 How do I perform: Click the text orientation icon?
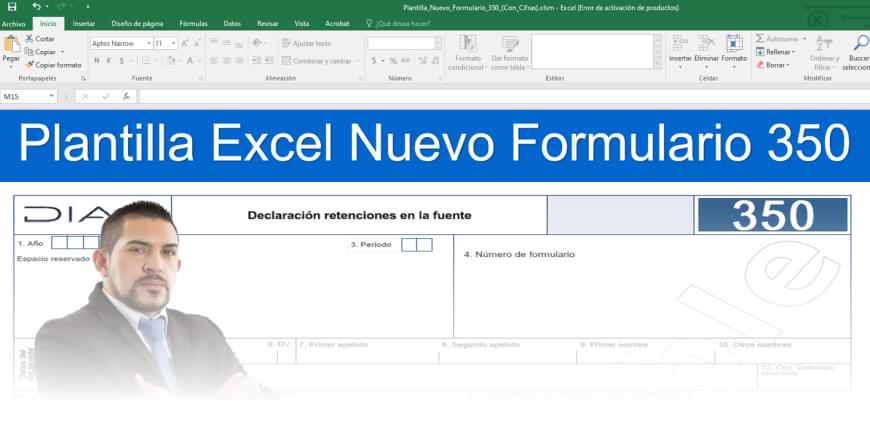click(x=256, y=43)
